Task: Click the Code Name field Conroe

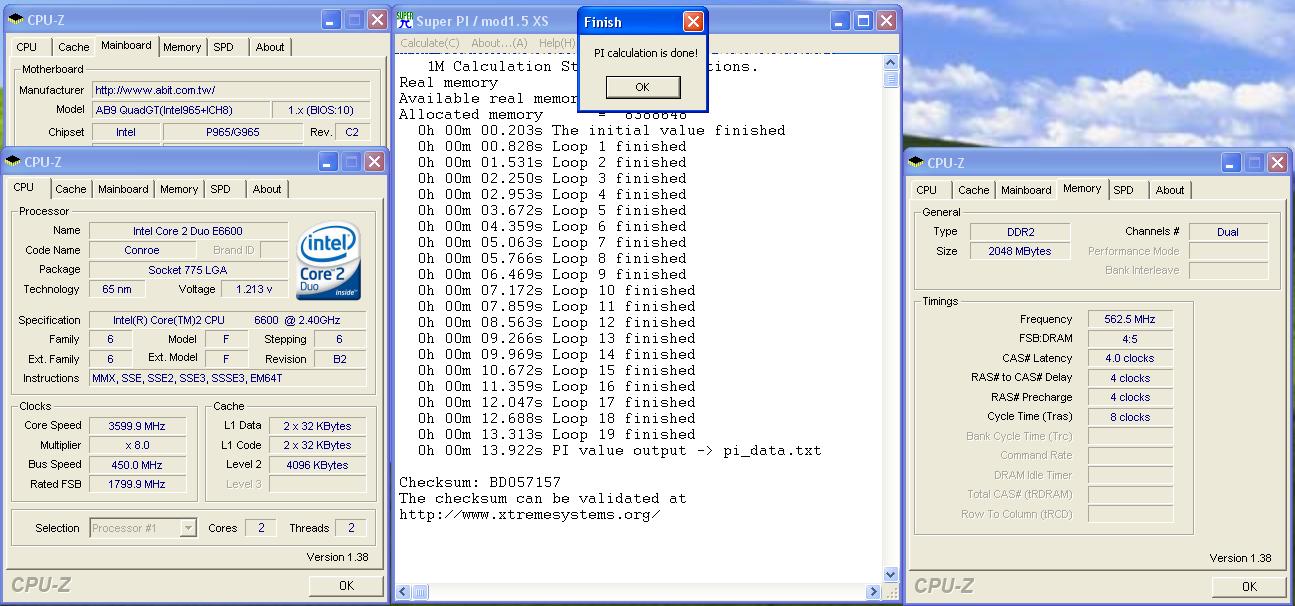Action: [x=141, y=250]
